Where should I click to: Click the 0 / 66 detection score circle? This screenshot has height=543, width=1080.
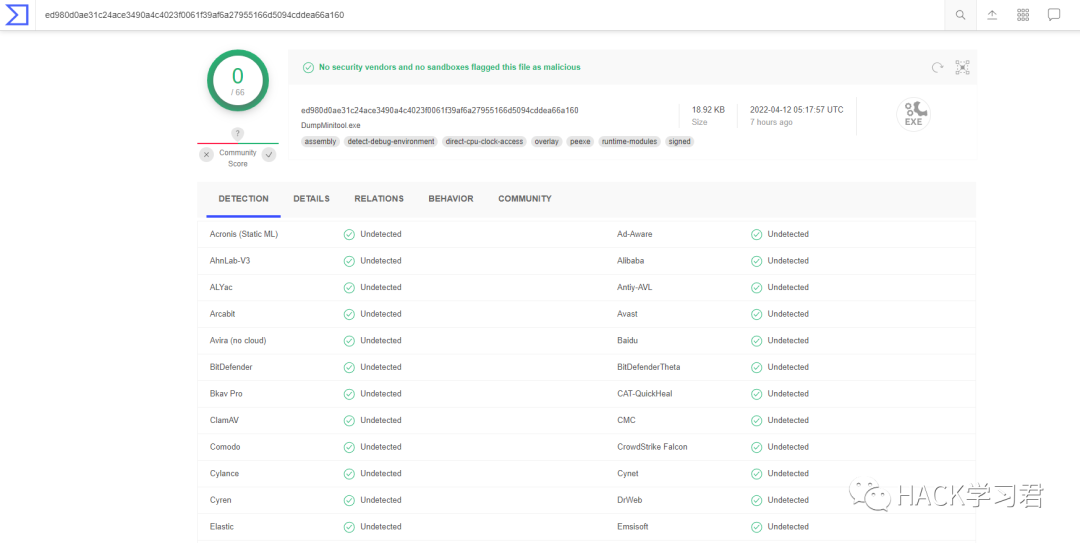tap(238, 81)
